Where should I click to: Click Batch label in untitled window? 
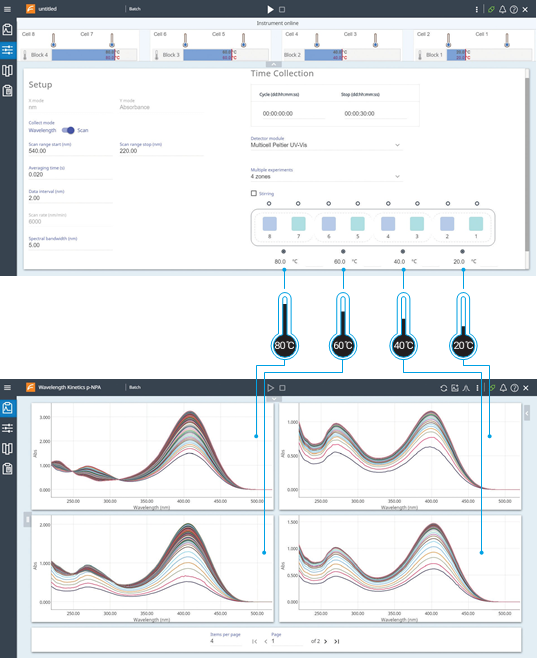(135, 9)
